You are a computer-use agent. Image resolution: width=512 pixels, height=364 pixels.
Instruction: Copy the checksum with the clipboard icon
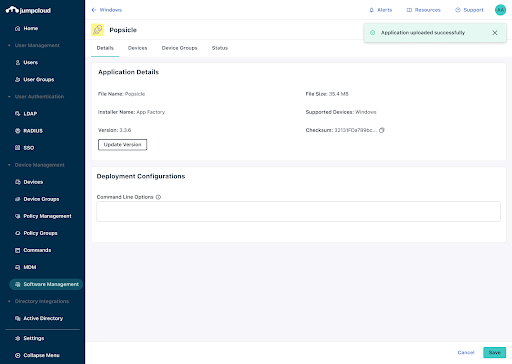tap(382, 130)
